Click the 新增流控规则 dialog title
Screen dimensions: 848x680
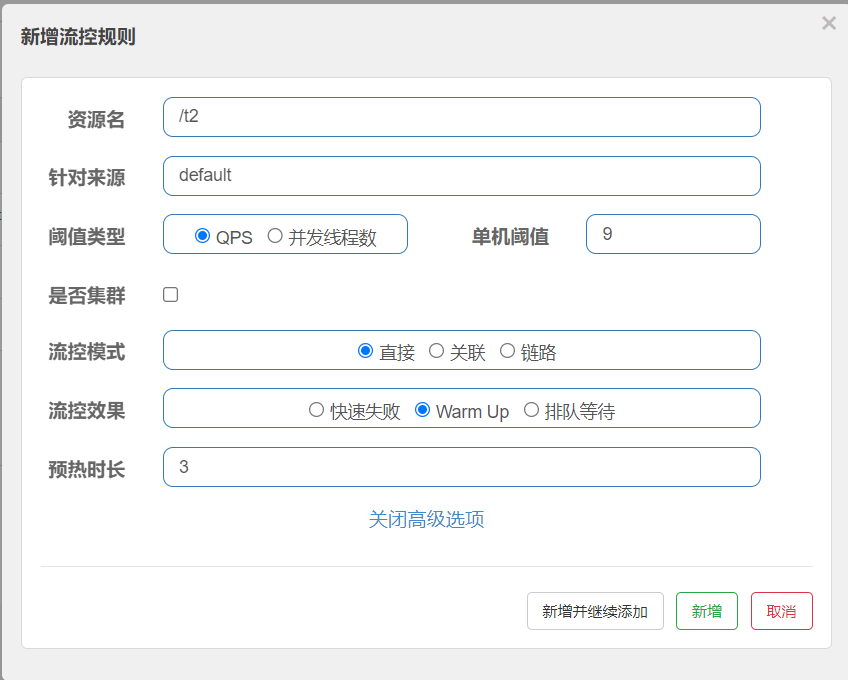(78, 38)
